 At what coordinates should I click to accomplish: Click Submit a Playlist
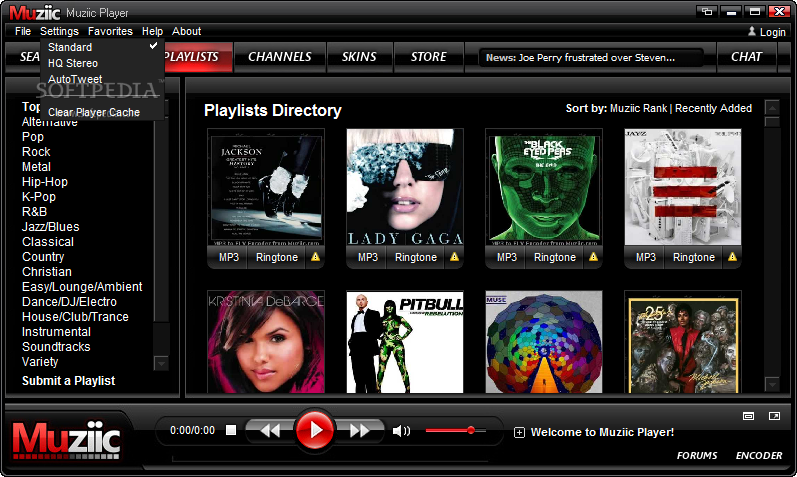[69, 380]
